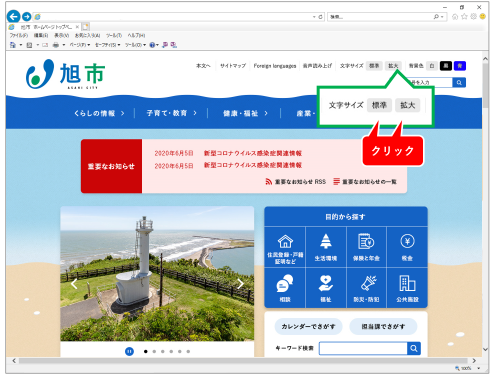Click the command bar Print icon
Viewport: 500px width, 375px height.
pos(56,45)
